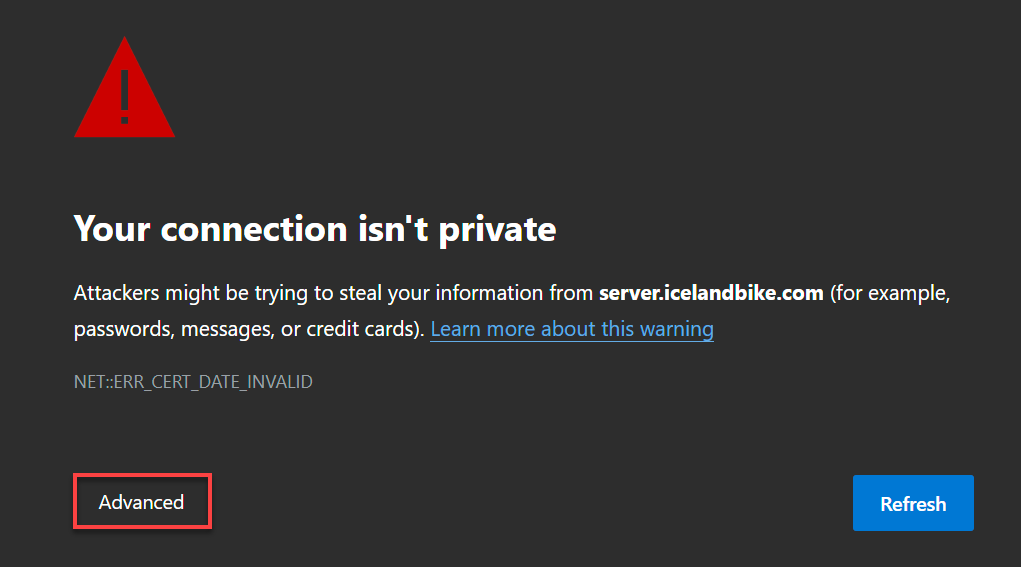1021x567 pixels.
Task: Click the word 'Your' in the heading
Action: pos(112,229)
